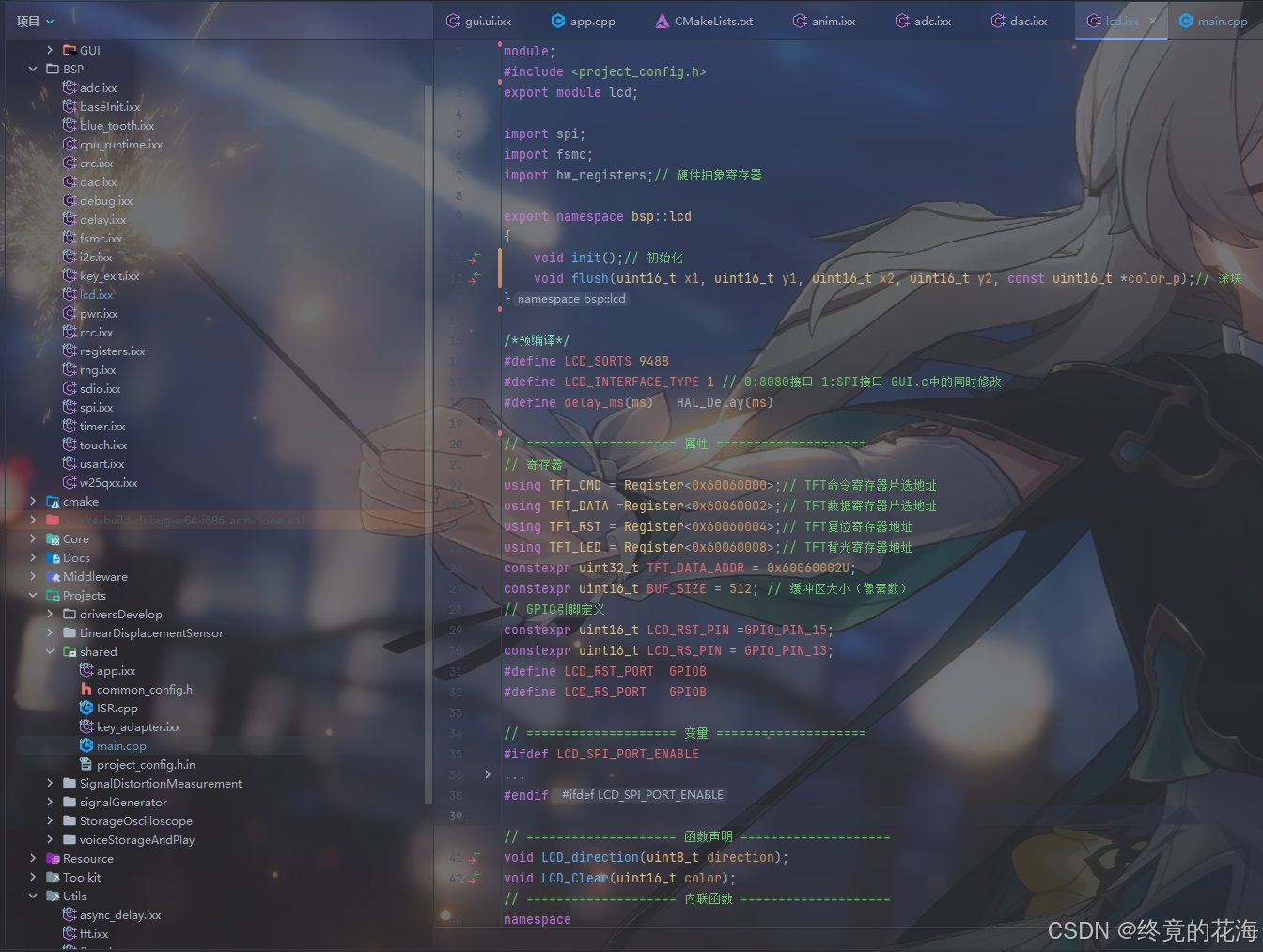Image resolution: width=1263 pixels, height=952 pixels.
Task: Switch to the anim.ixx tab
Action: click(x=824, y=21)
